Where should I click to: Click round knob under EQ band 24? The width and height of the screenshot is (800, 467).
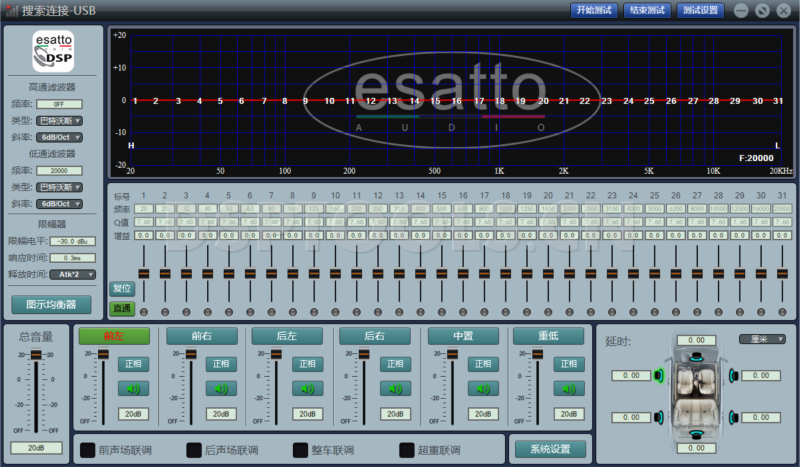[633, 312]
